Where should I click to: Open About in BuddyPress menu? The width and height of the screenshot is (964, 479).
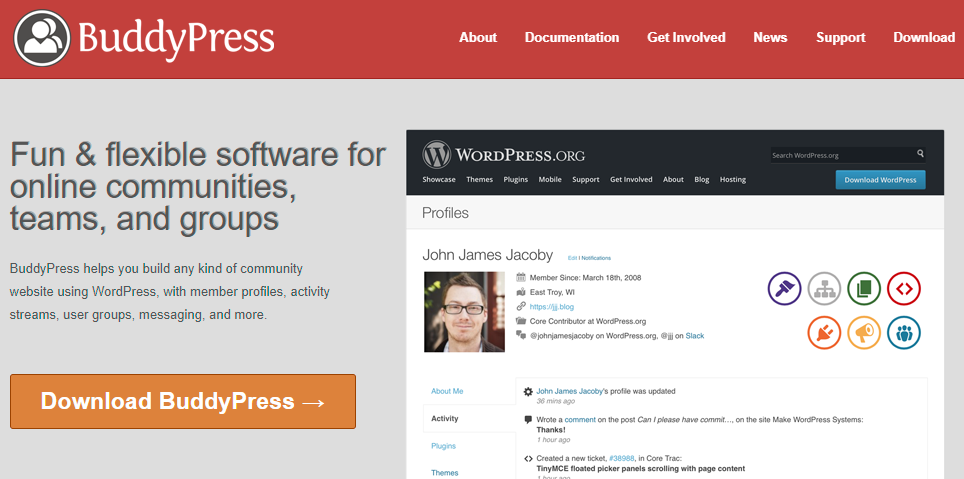pyautogui.click(x=478, y=38)
